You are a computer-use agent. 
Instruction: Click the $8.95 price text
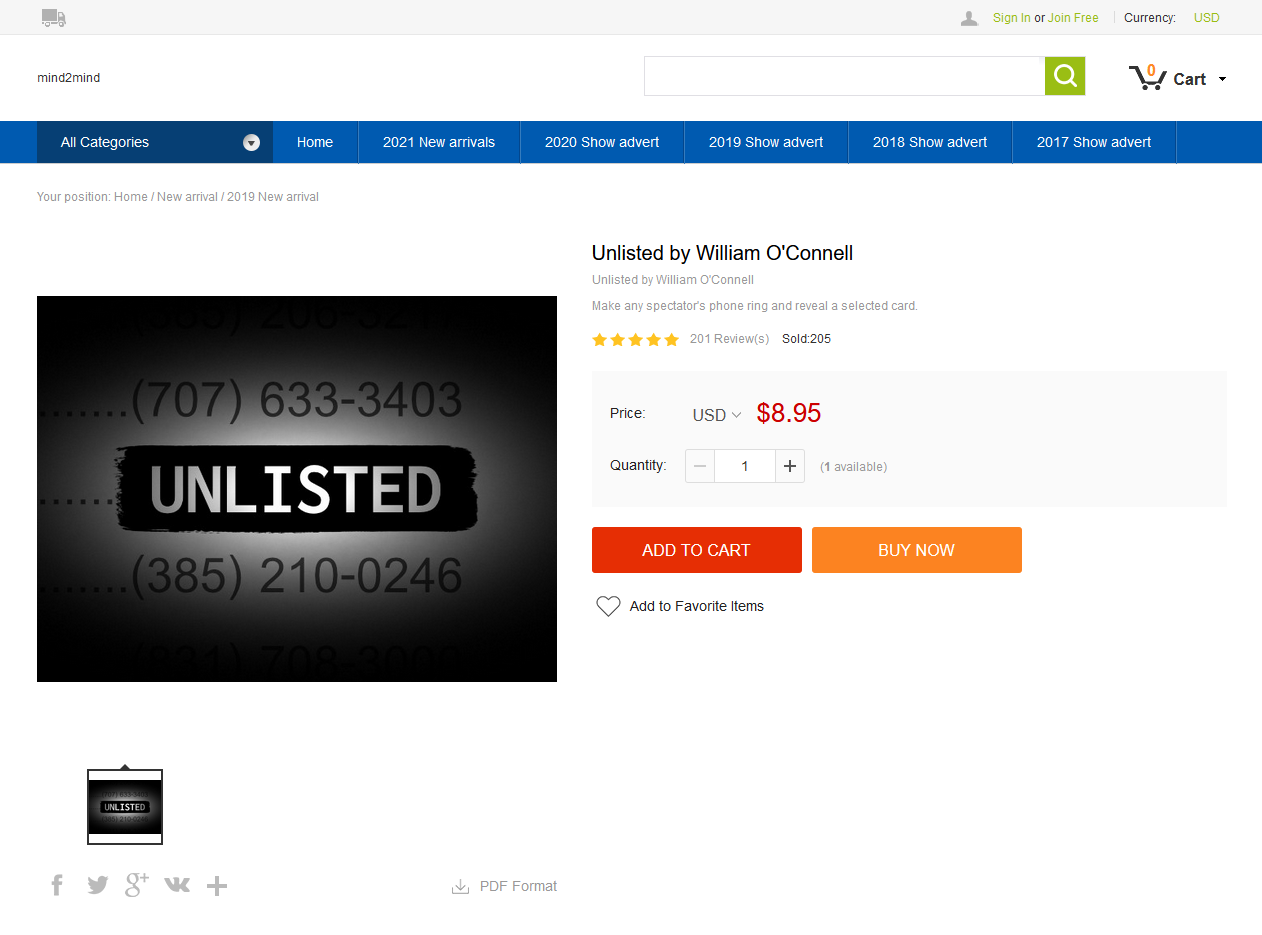789,413
